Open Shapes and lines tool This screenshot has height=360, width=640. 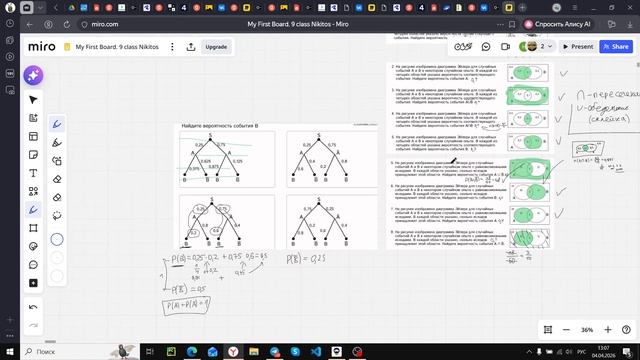[33, 191]
